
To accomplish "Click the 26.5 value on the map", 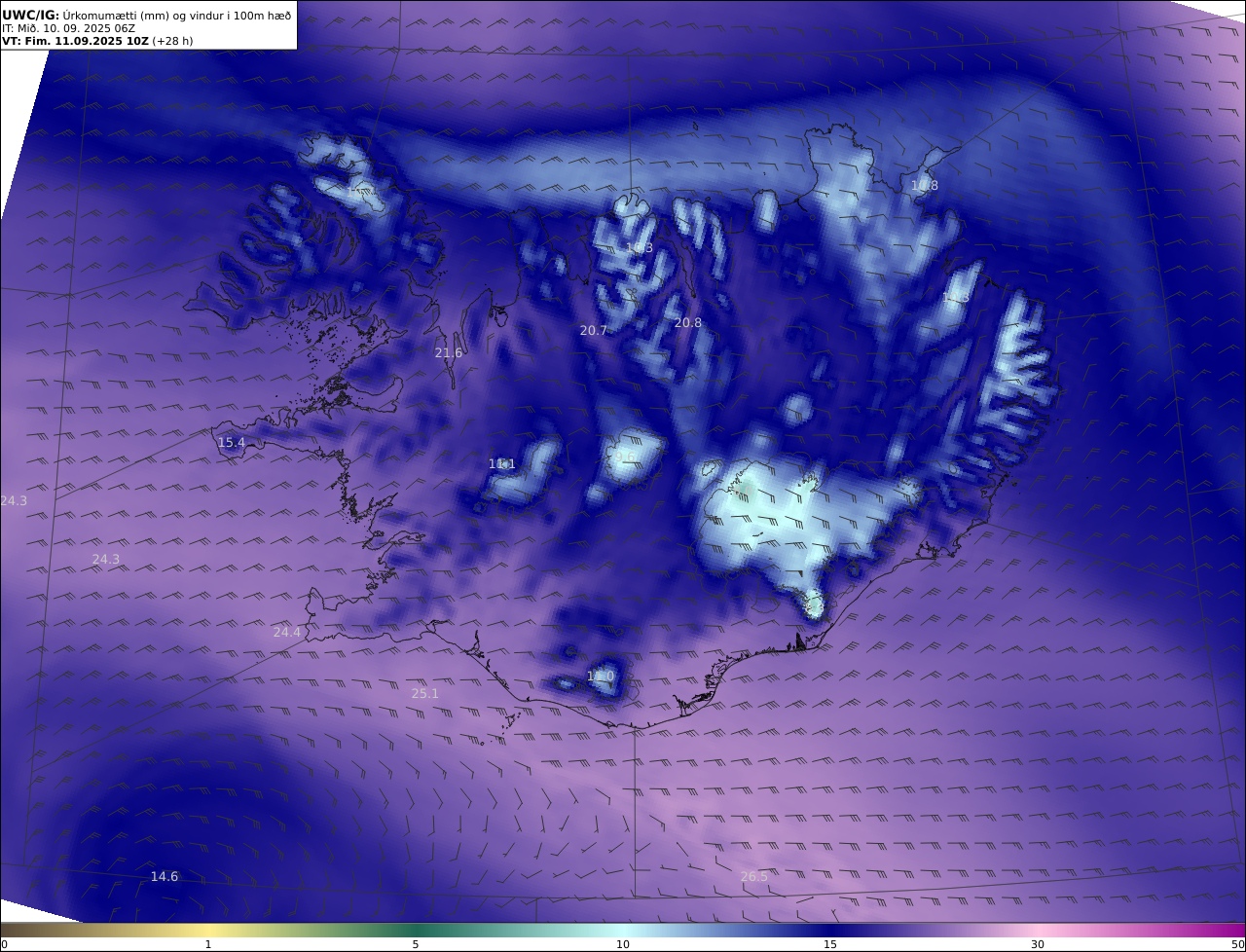I will (754, 877).
